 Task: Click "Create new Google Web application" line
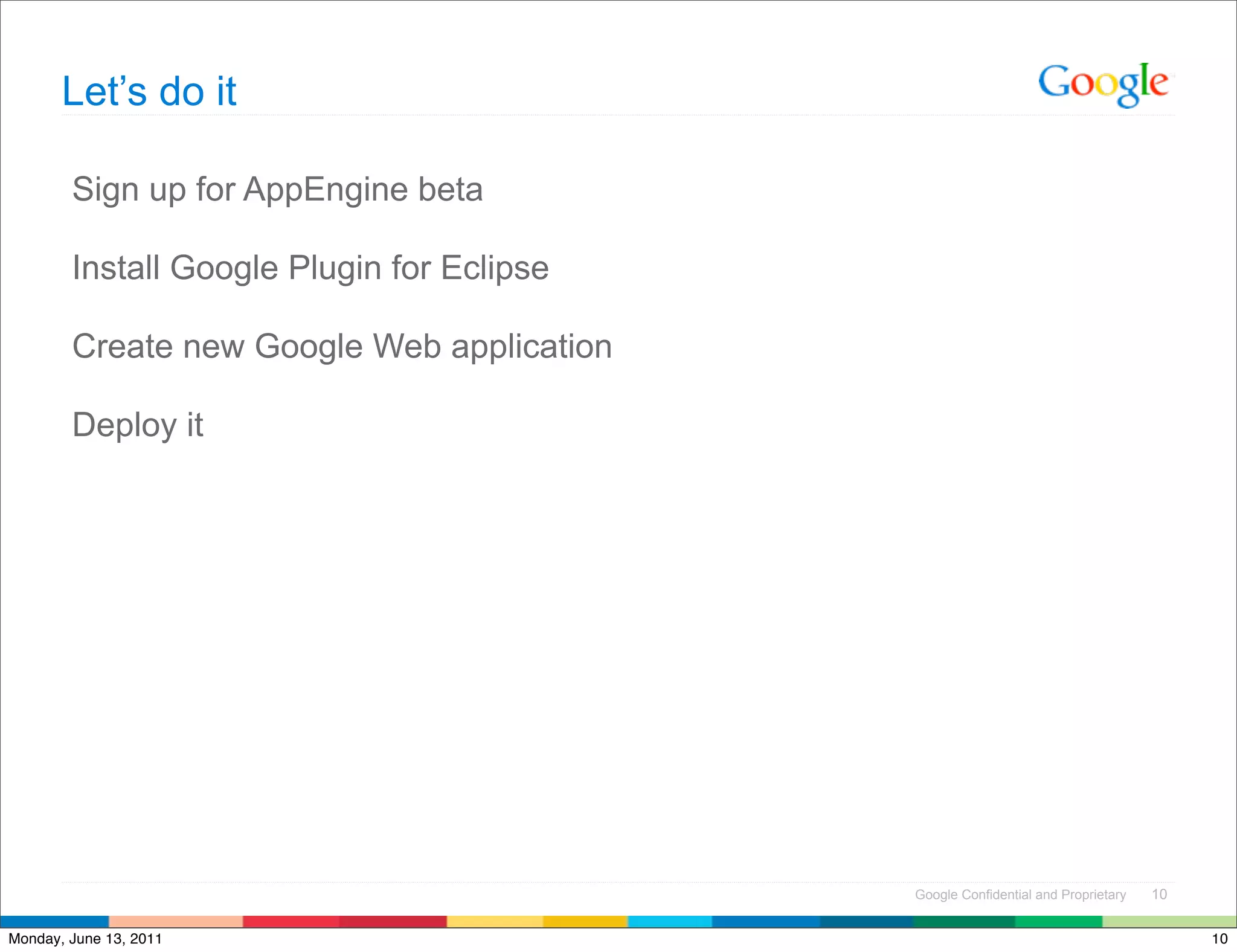pos(342,347)
